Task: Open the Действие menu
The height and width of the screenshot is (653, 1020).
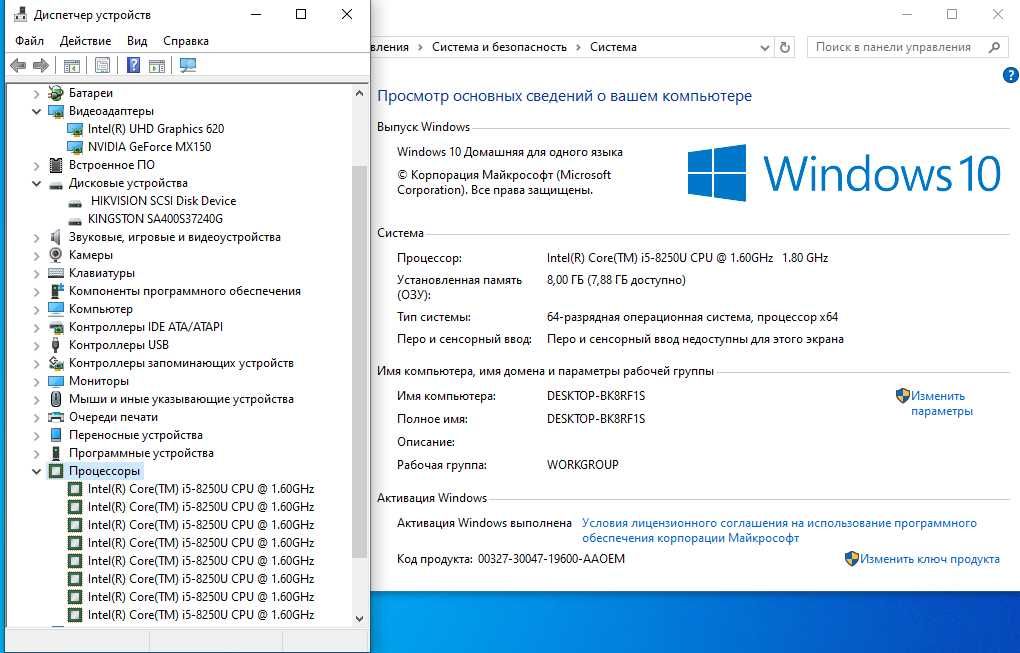Action: coord(85,41)
